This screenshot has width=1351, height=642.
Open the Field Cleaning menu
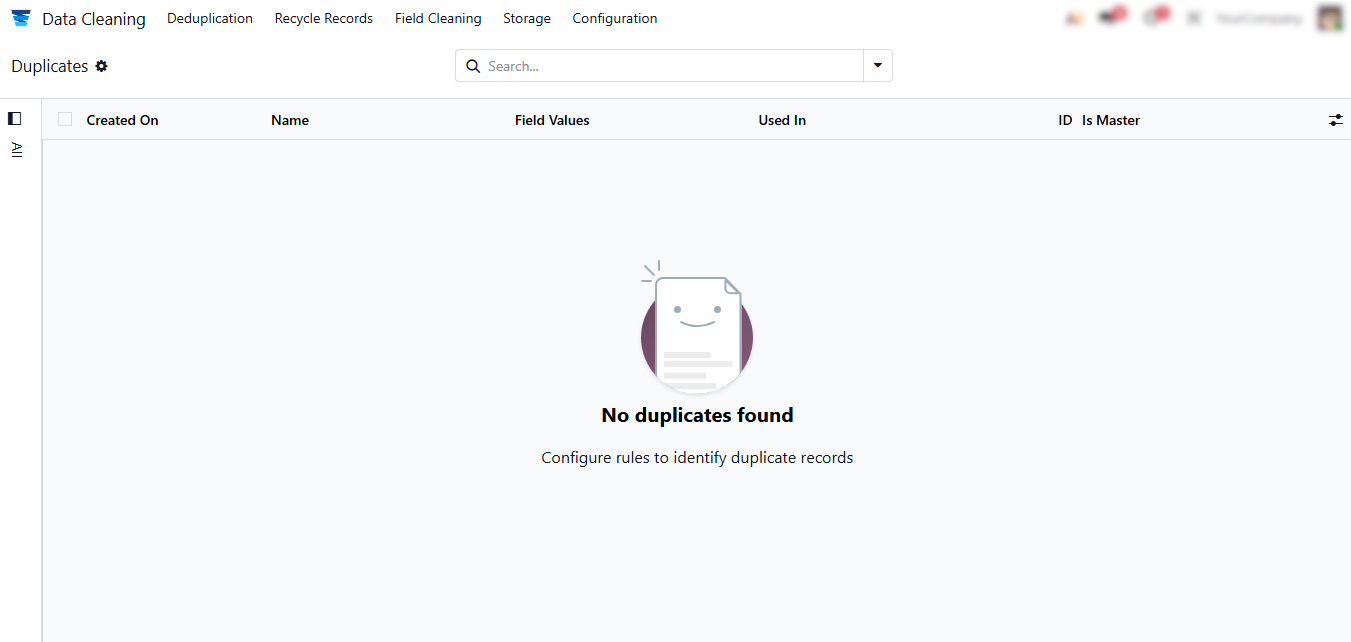coord(438,19)
